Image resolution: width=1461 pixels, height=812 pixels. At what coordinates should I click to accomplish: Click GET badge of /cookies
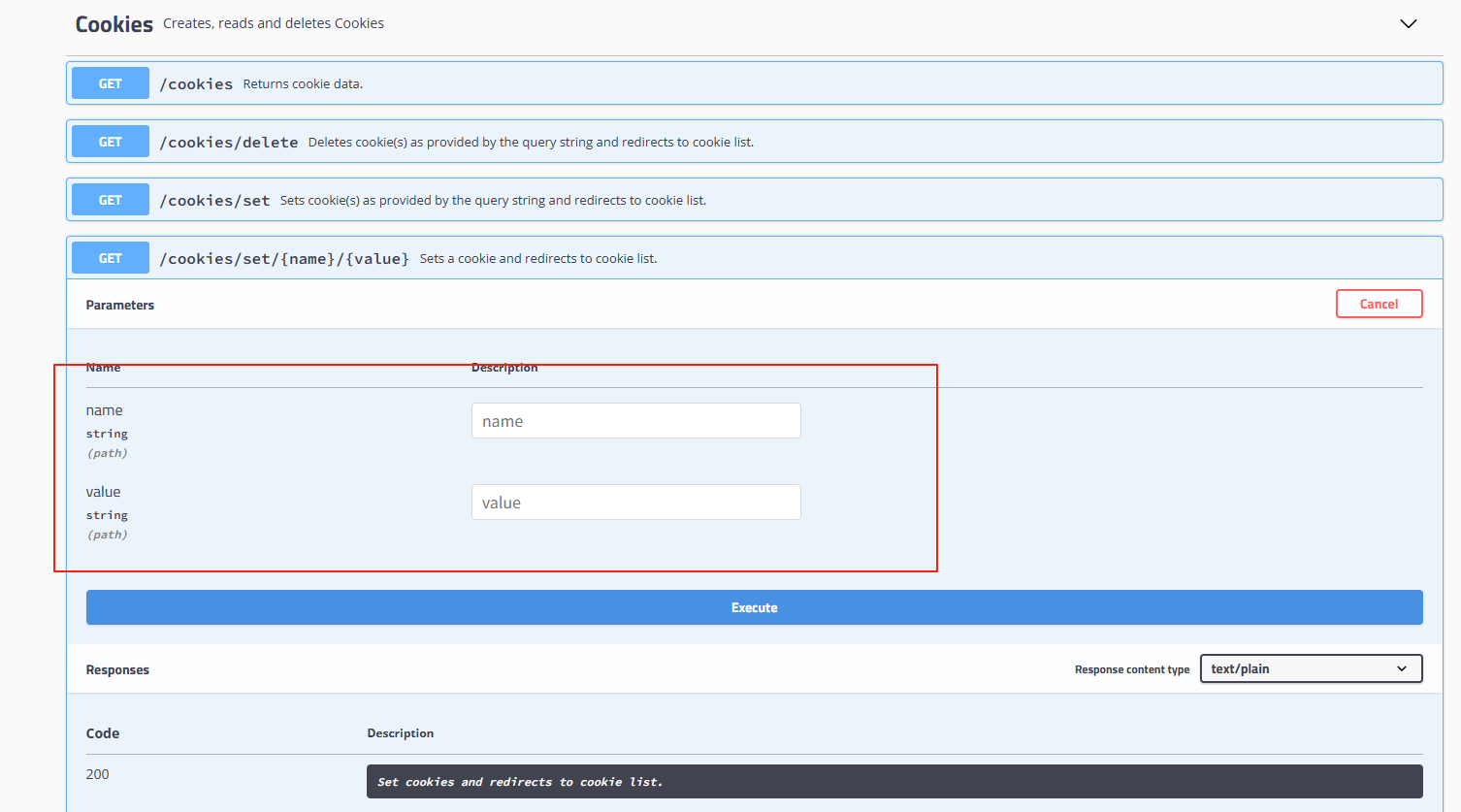pos(111,83)
